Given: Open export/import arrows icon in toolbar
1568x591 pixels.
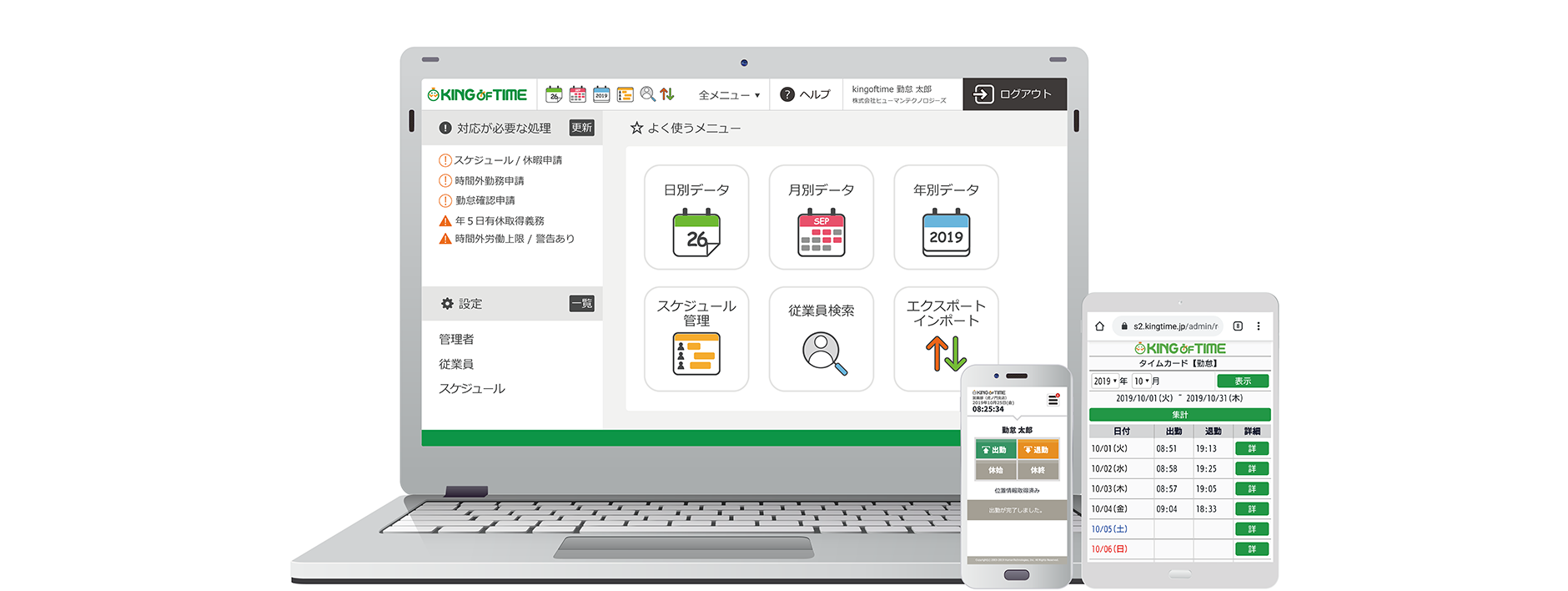Looking at the screenshot, I should point(667,94).
